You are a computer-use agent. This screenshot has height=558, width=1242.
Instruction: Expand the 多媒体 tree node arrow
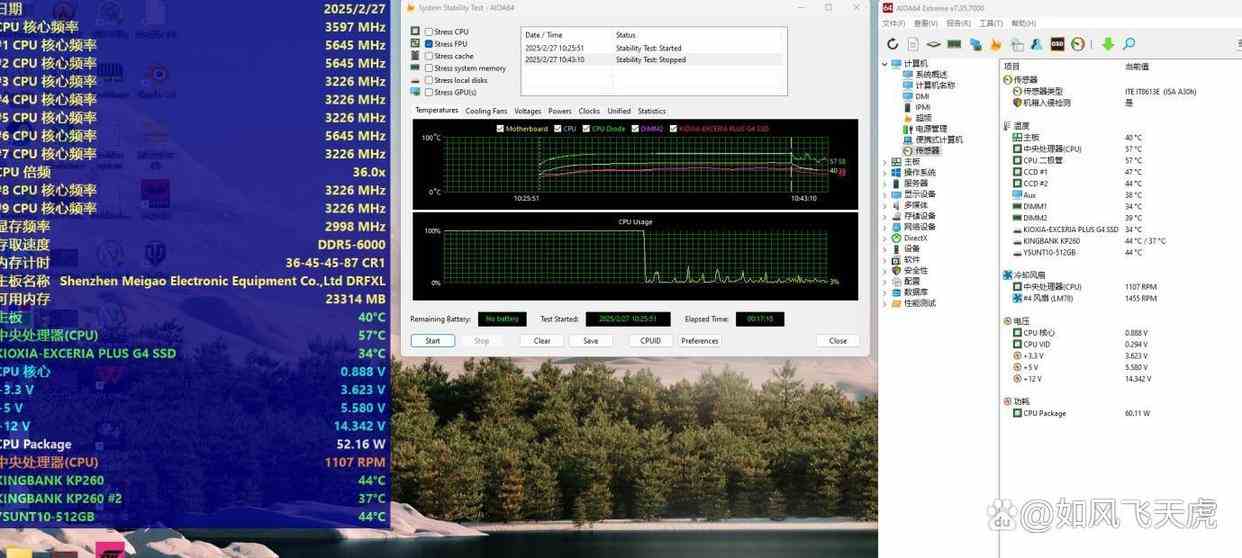click(x=886, y=205)
